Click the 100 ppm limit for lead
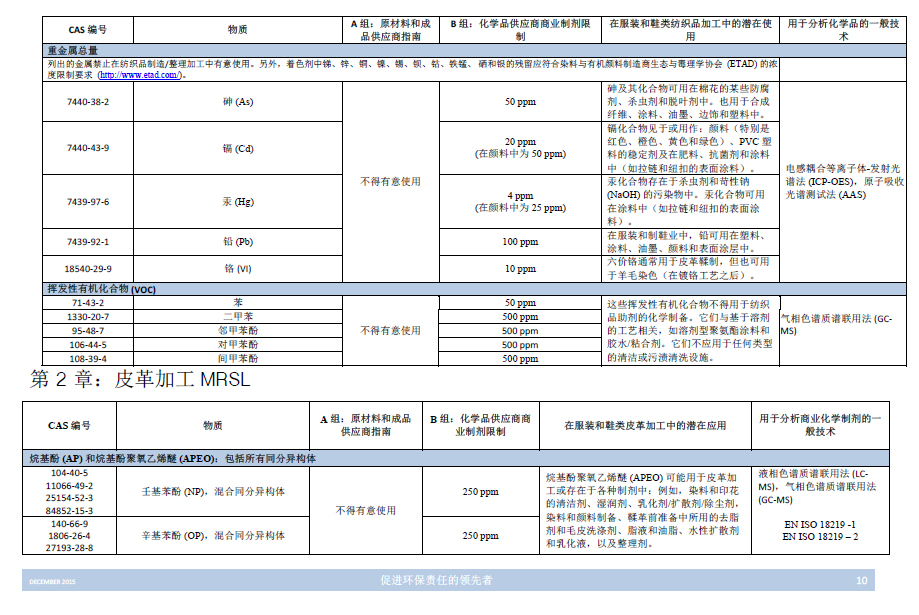919x615 pixels. (x=520, y=242)
